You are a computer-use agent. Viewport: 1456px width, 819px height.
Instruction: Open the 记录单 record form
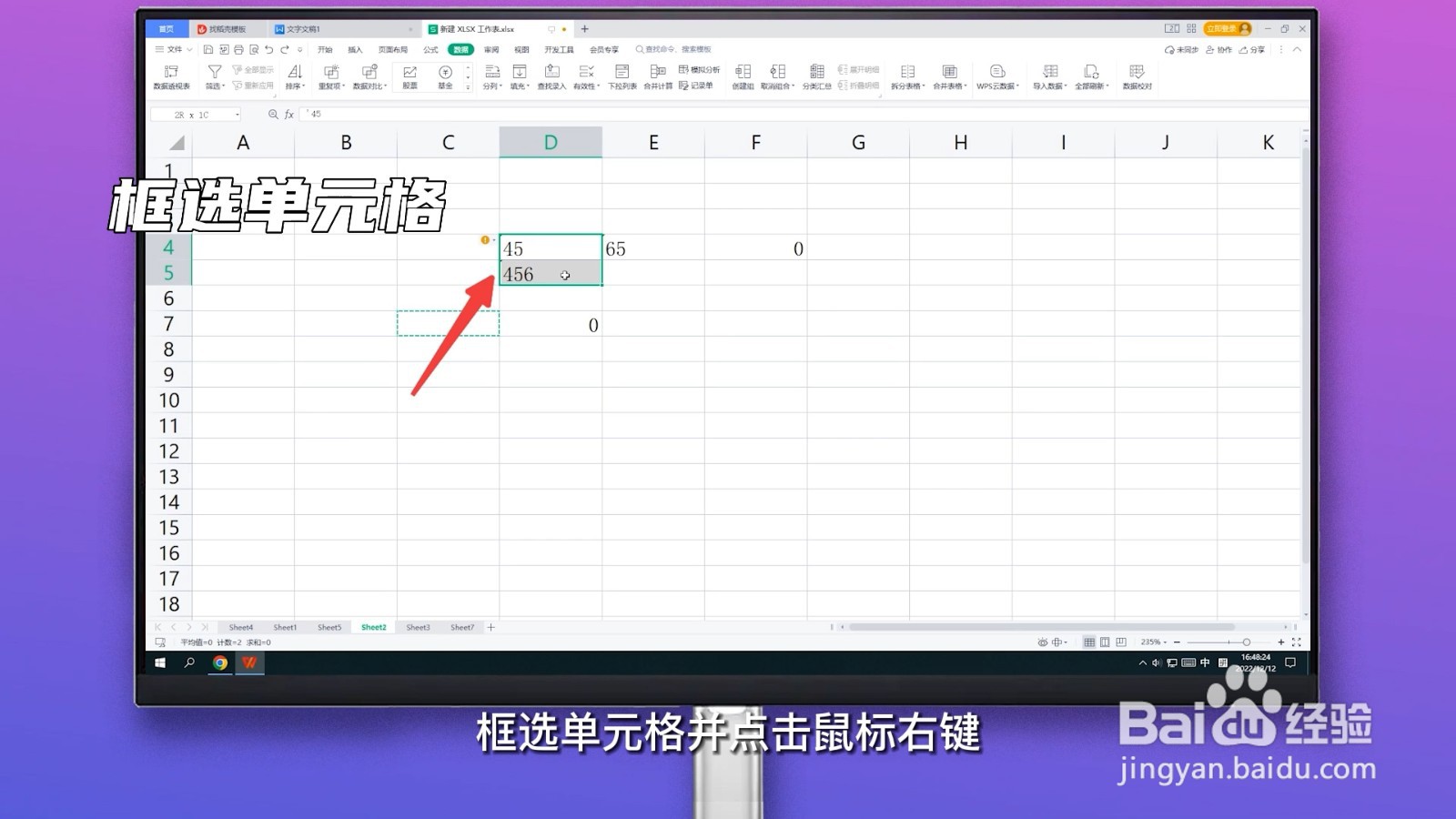coord(696,86)
